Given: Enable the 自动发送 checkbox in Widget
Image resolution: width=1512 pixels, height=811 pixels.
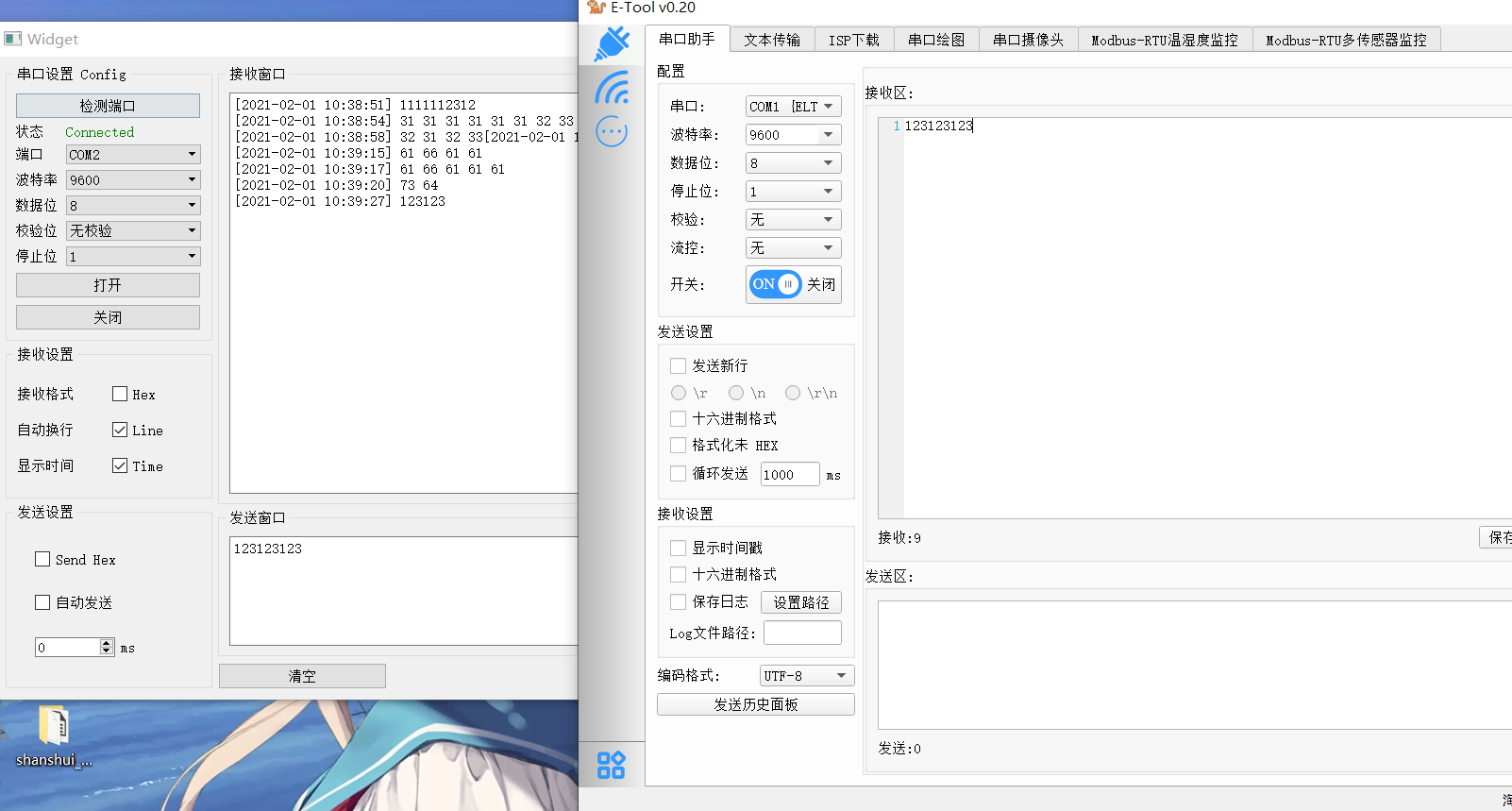Looking at the screenshot, I should [42, 602].
